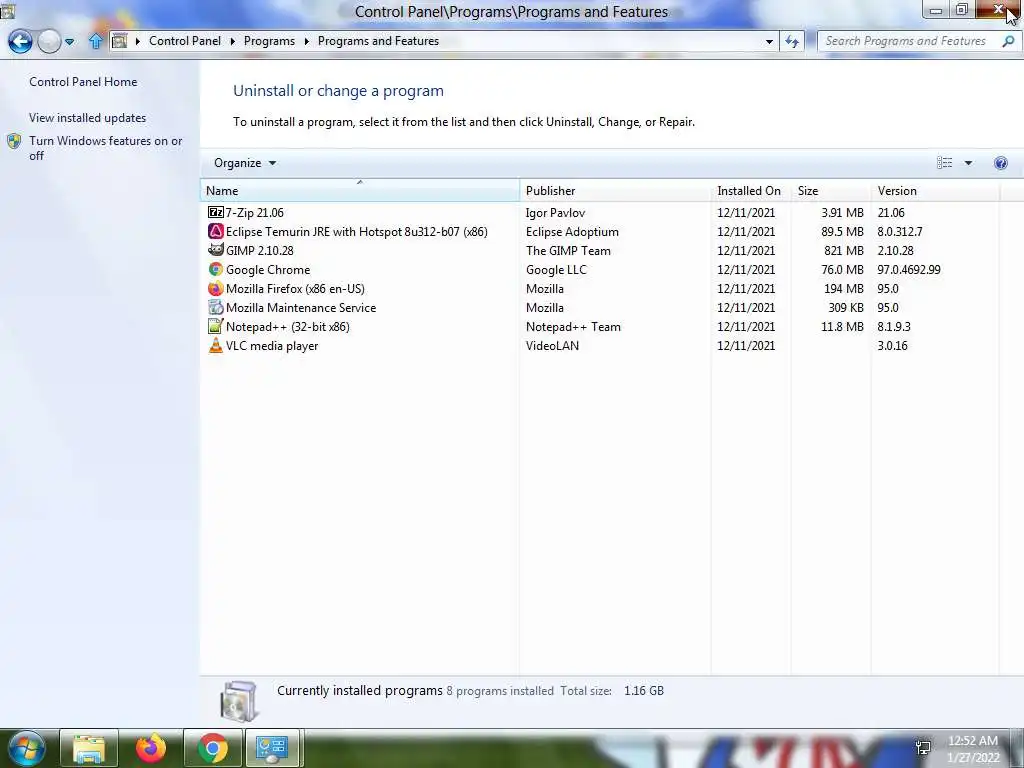Open File Explorer from the taskbar
Viewport: 1024px width, 768px height.
[89, 748]
